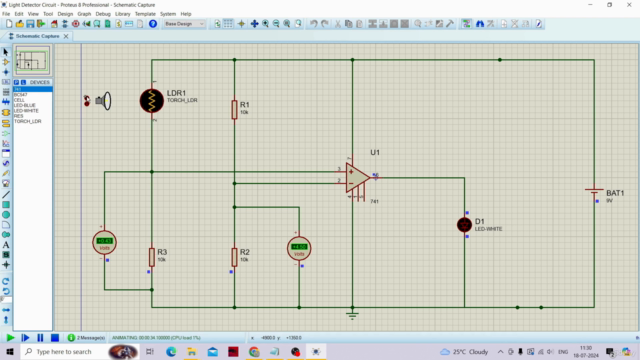Click the Cut scissors icon
Screen dimensions: 640x360
point(338,24)
